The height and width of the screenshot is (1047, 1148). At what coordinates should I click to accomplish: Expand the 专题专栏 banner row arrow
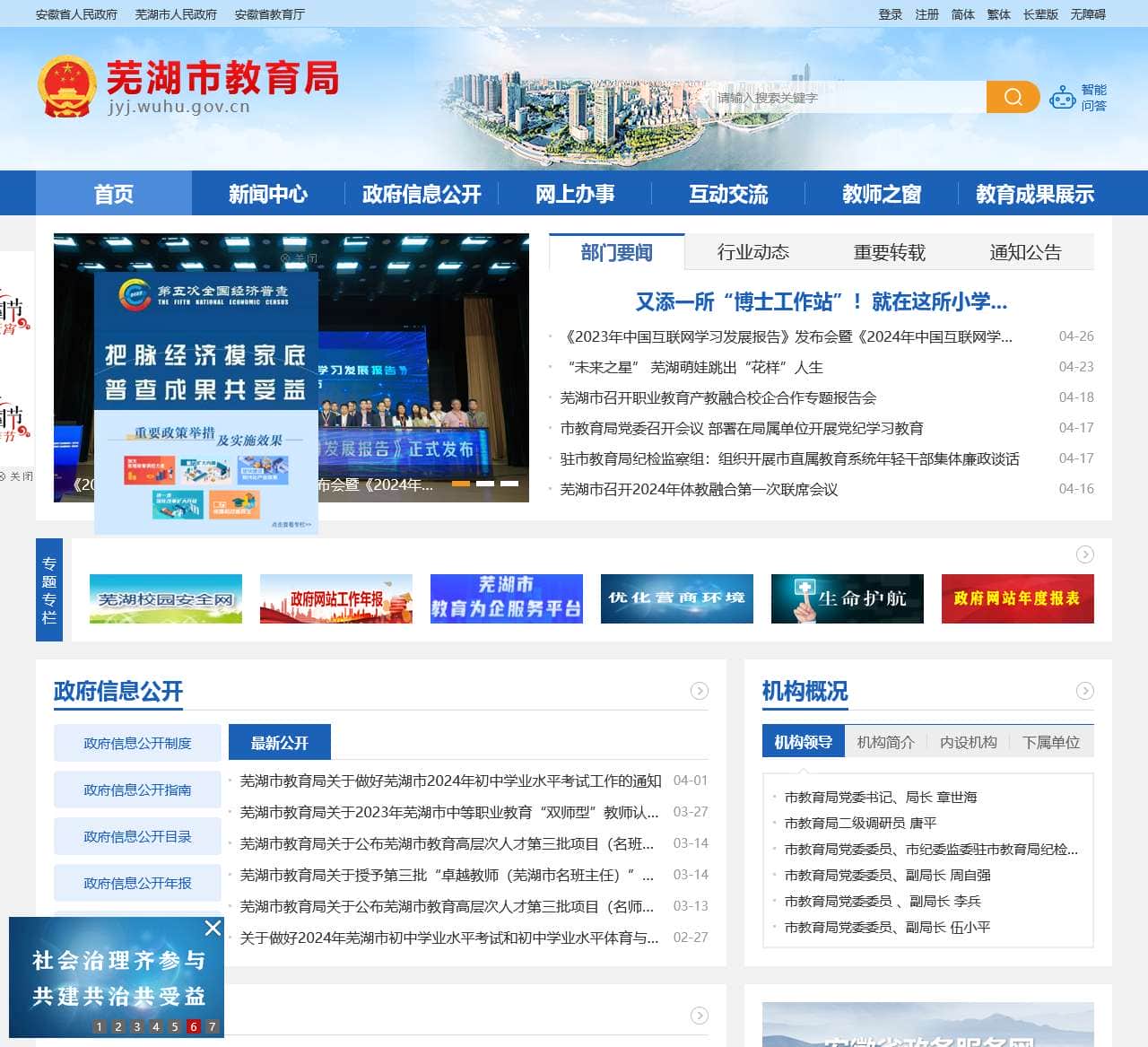point(1084,554)
